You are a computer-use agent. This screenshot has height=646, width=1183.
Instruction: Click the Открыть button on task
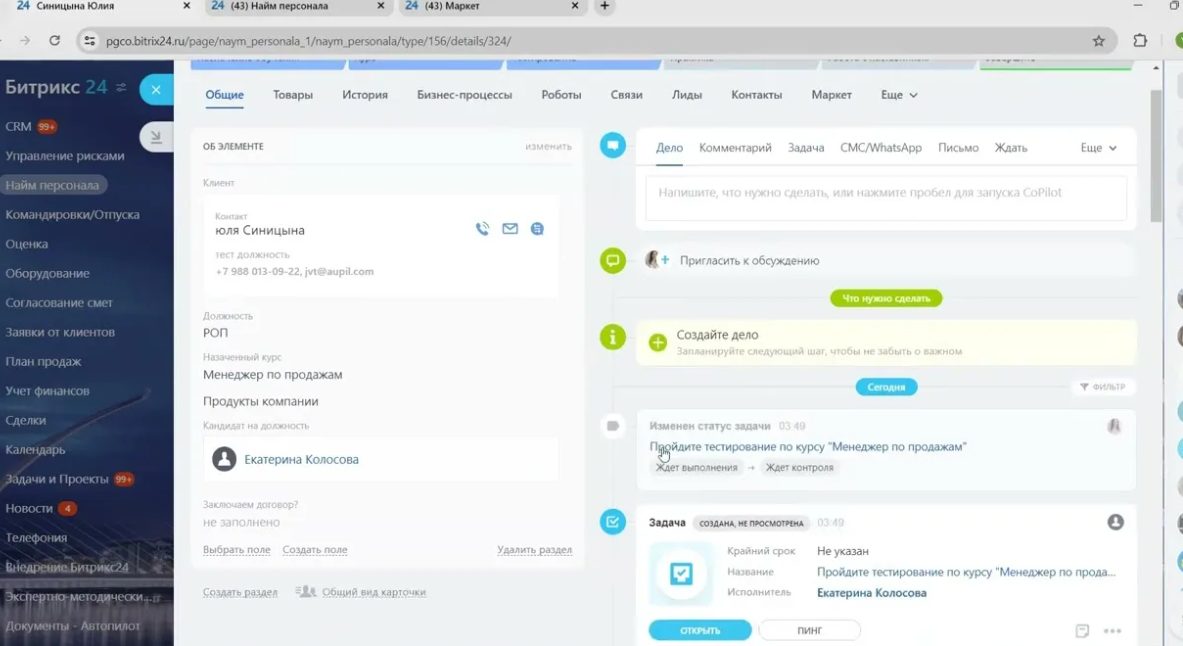pyautogui.click(x=699, y=630)
